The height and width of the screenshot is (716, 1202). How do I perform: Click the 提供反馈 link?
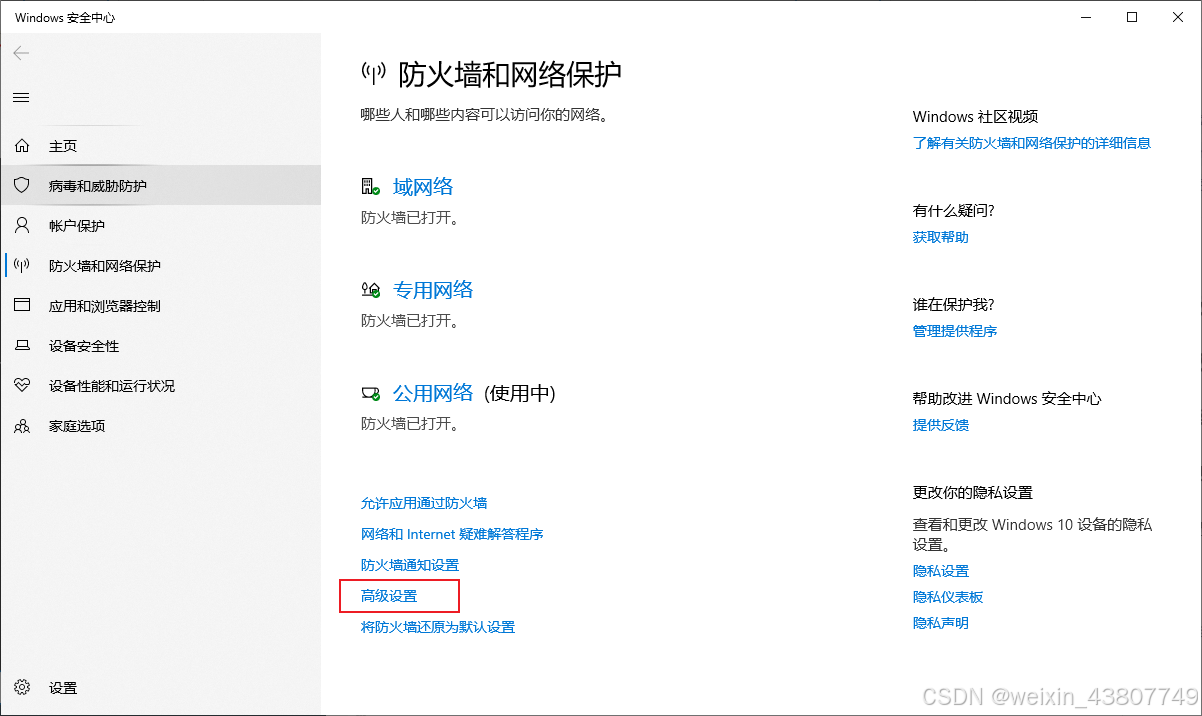[x=941, y=425]
